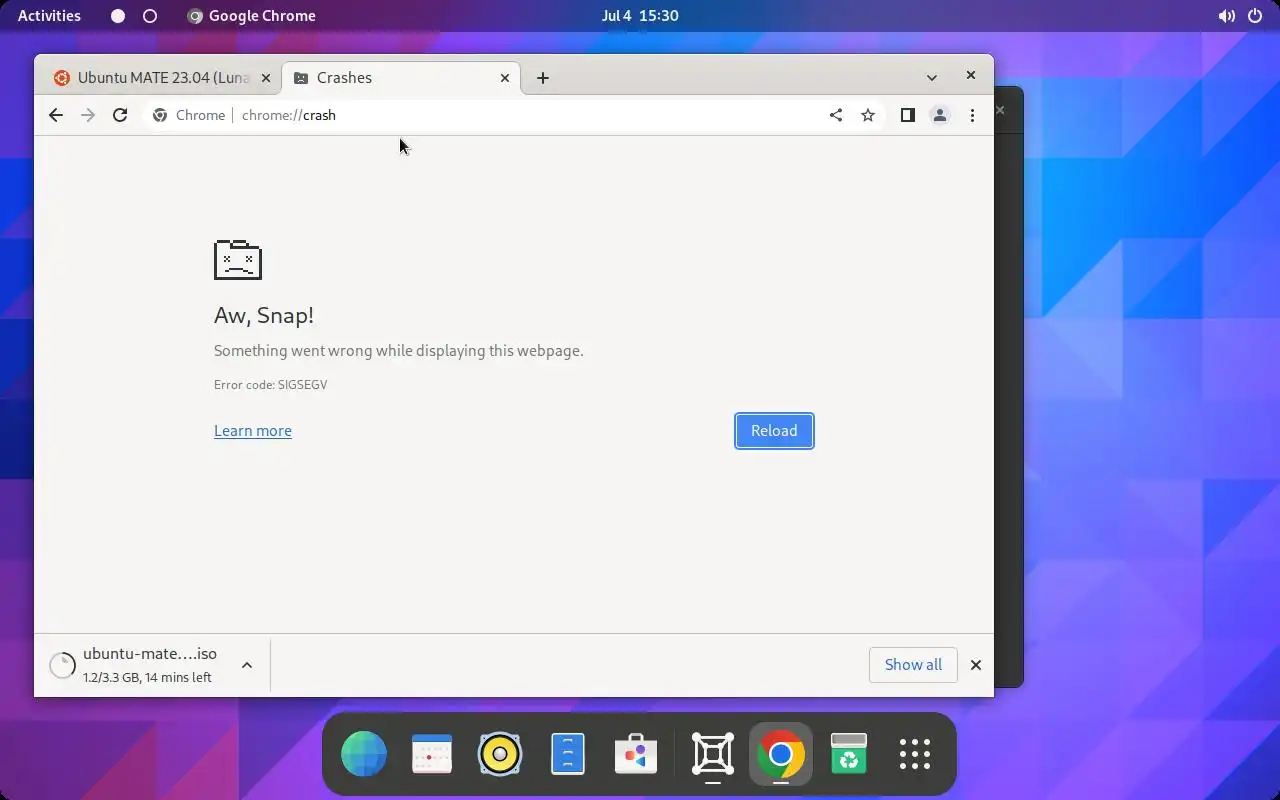Open the Activities overview

[x=49, y=16]
